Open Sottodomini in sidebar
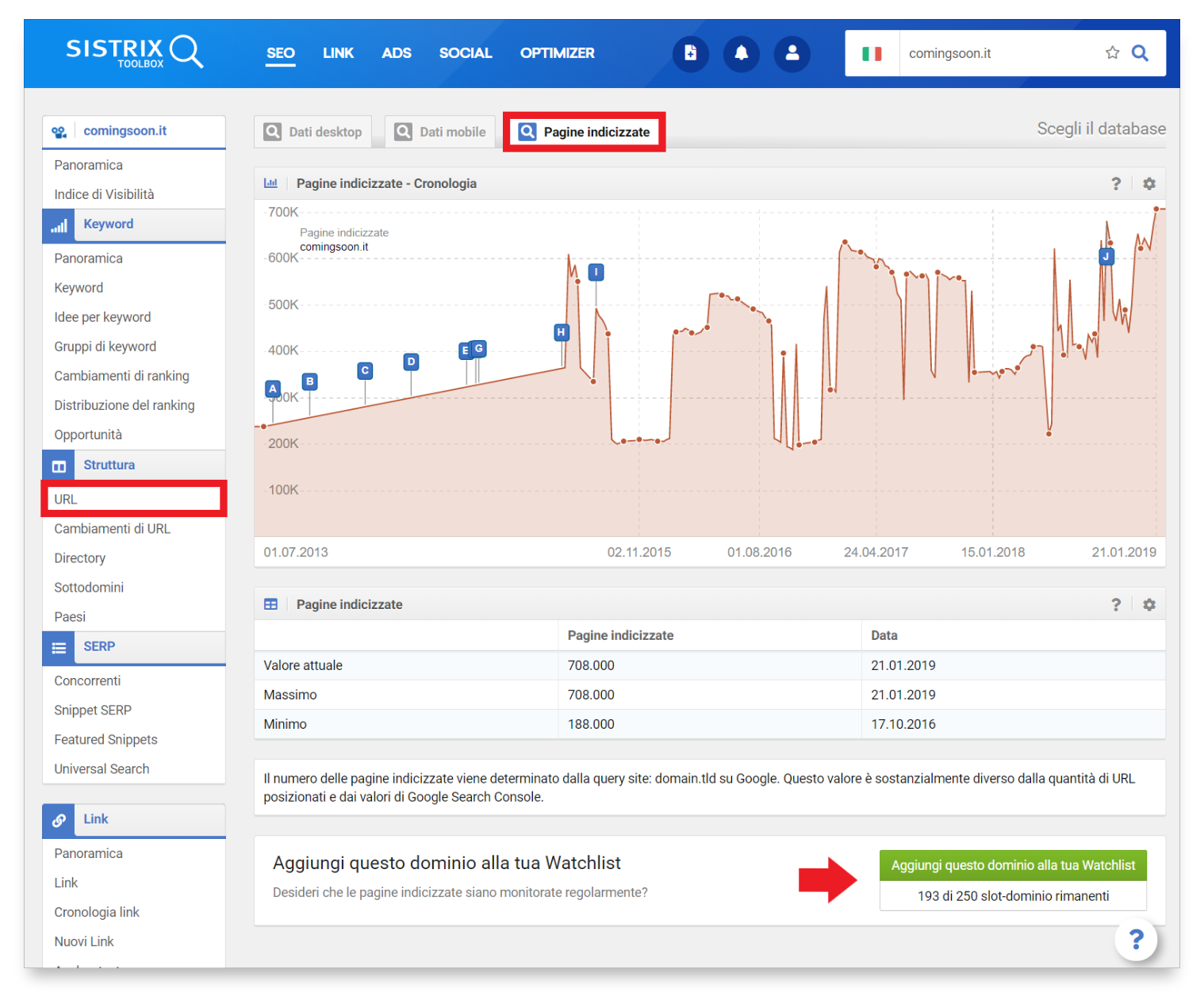Screen dimensions: 1204x996 click(x=89, y=588)
